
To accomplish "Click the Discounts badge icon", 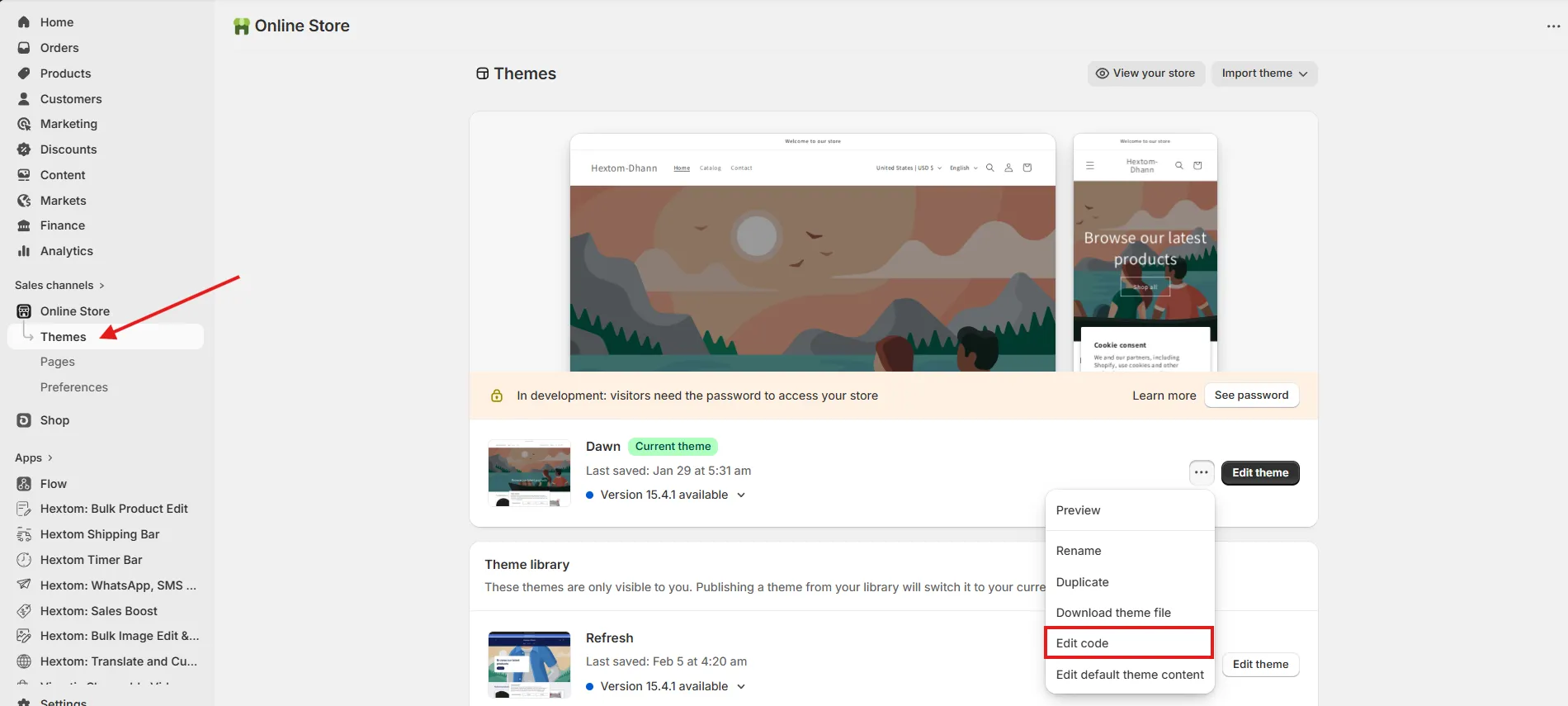I will pyautogui.click(x=24, y=149).
